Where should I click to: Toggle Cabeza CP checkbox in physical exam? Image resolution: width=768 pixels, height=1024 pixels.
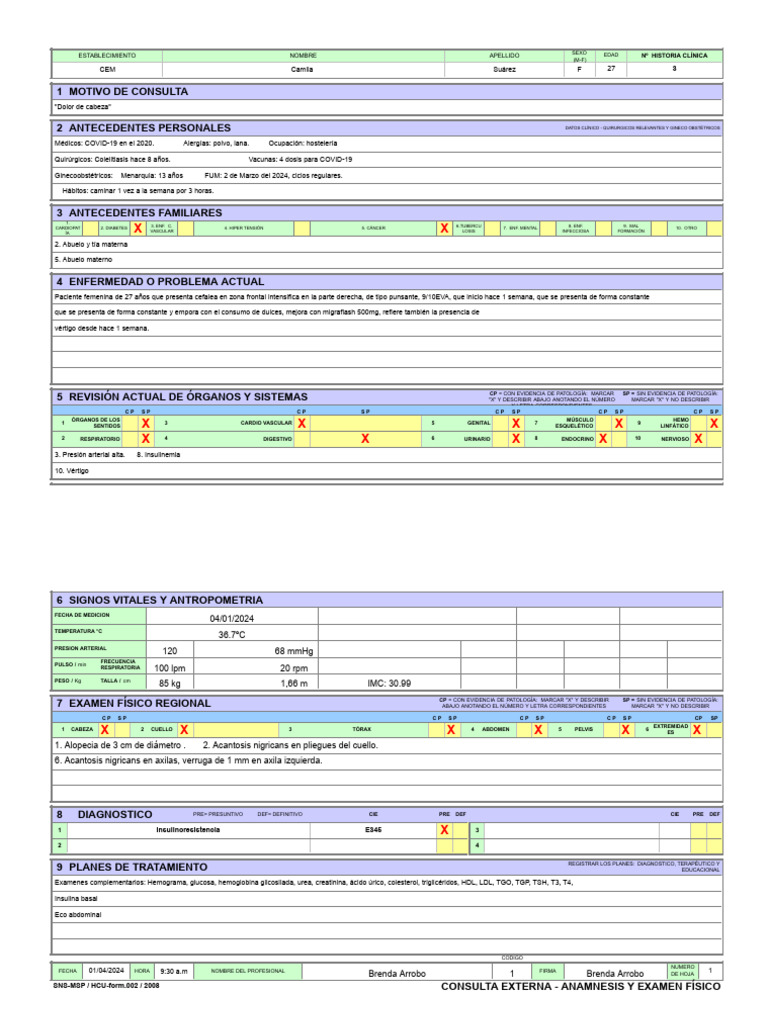[x=105, y=729]
